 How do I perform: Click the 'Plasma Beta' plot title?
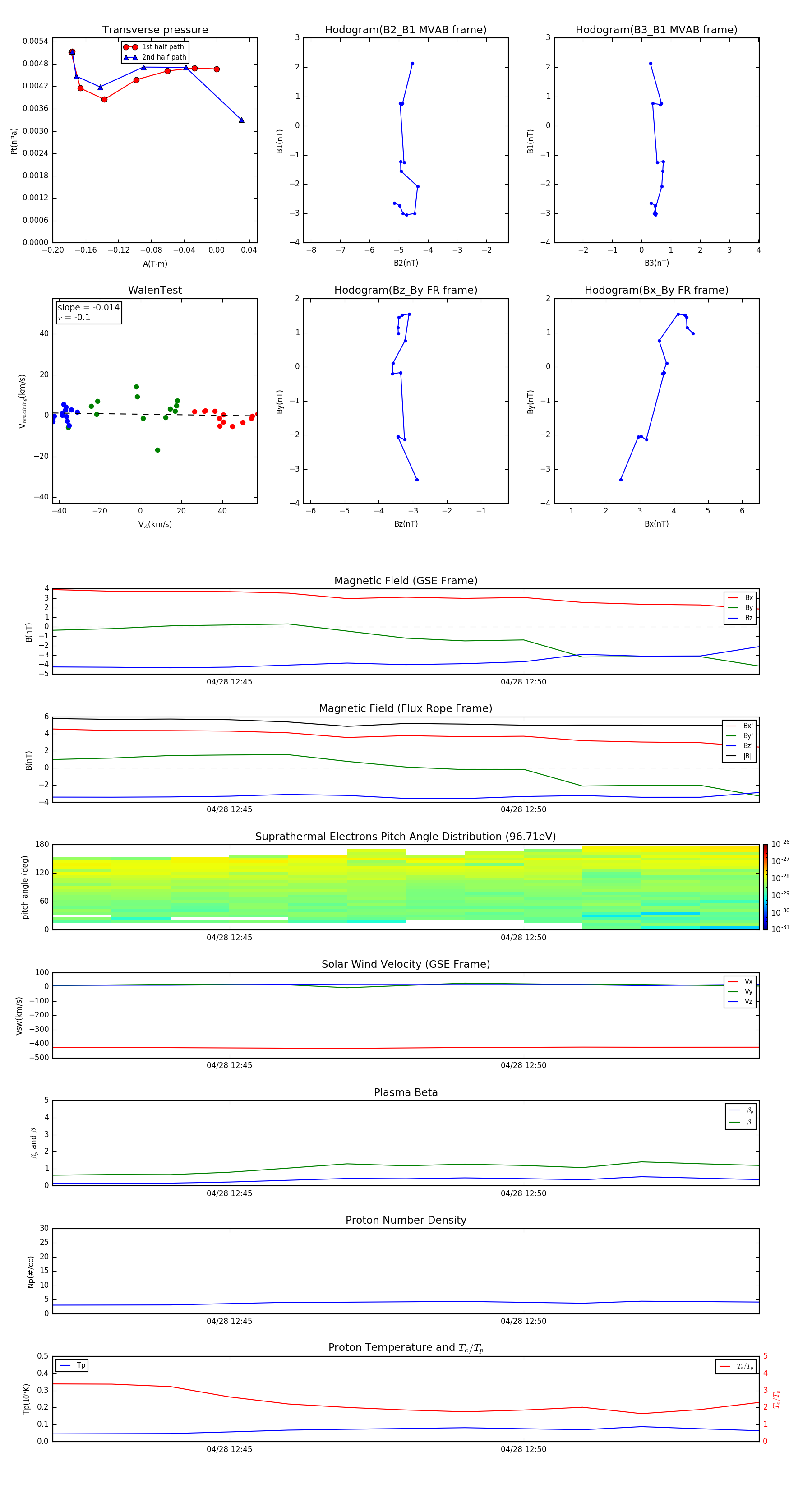[x=406, y=1093]
